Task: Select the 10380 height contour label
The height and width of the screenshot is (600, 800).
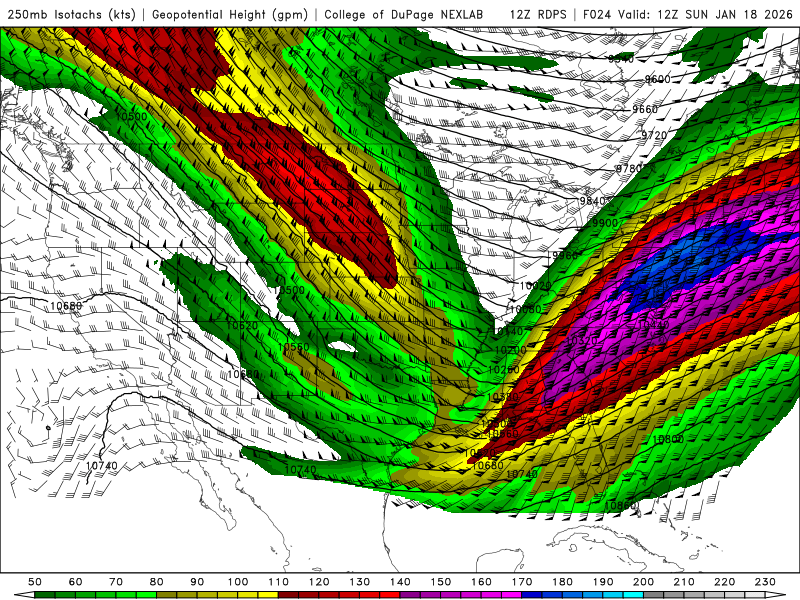Action: pyautogui.click(x=503, y=396)
